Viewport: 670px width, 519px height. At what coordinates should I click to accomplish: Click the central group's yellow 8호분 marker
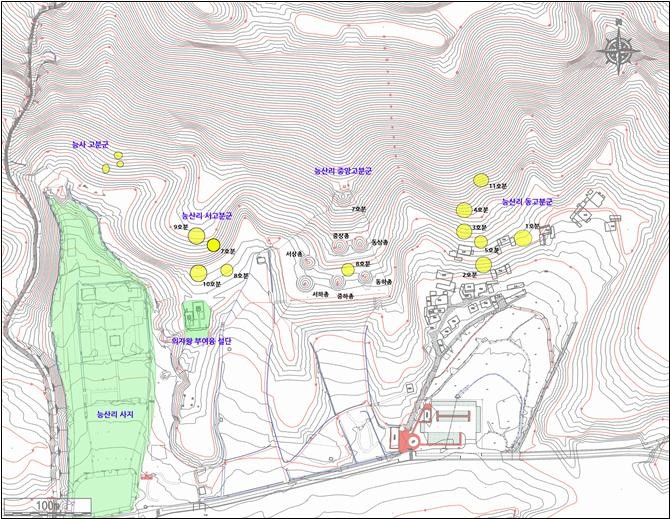(x=348, y=270)
